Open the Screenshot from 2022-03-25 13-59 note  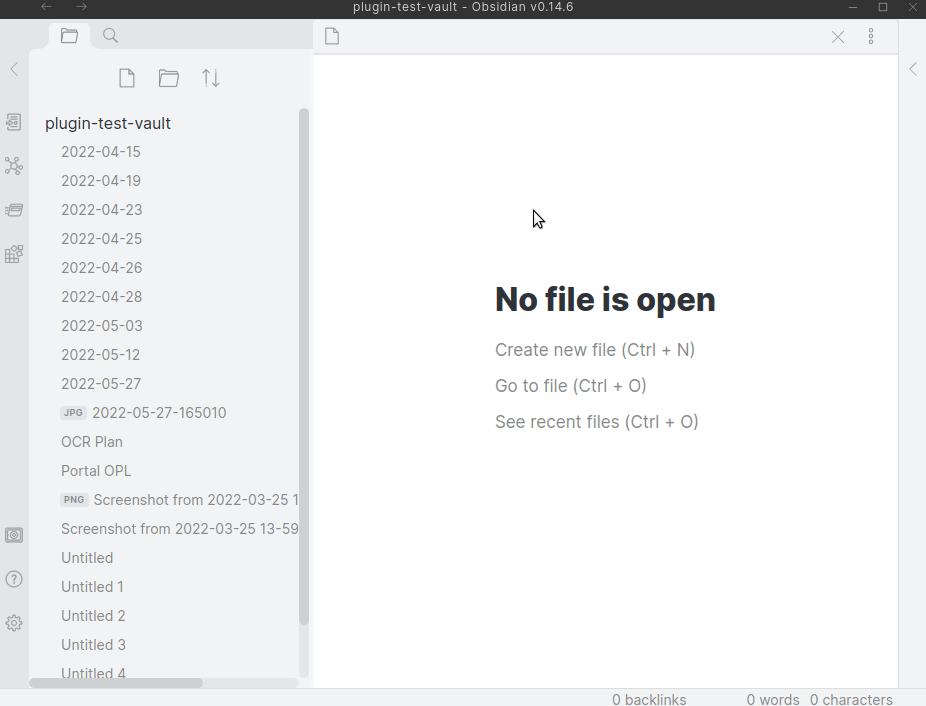click(x=179, y=529)
